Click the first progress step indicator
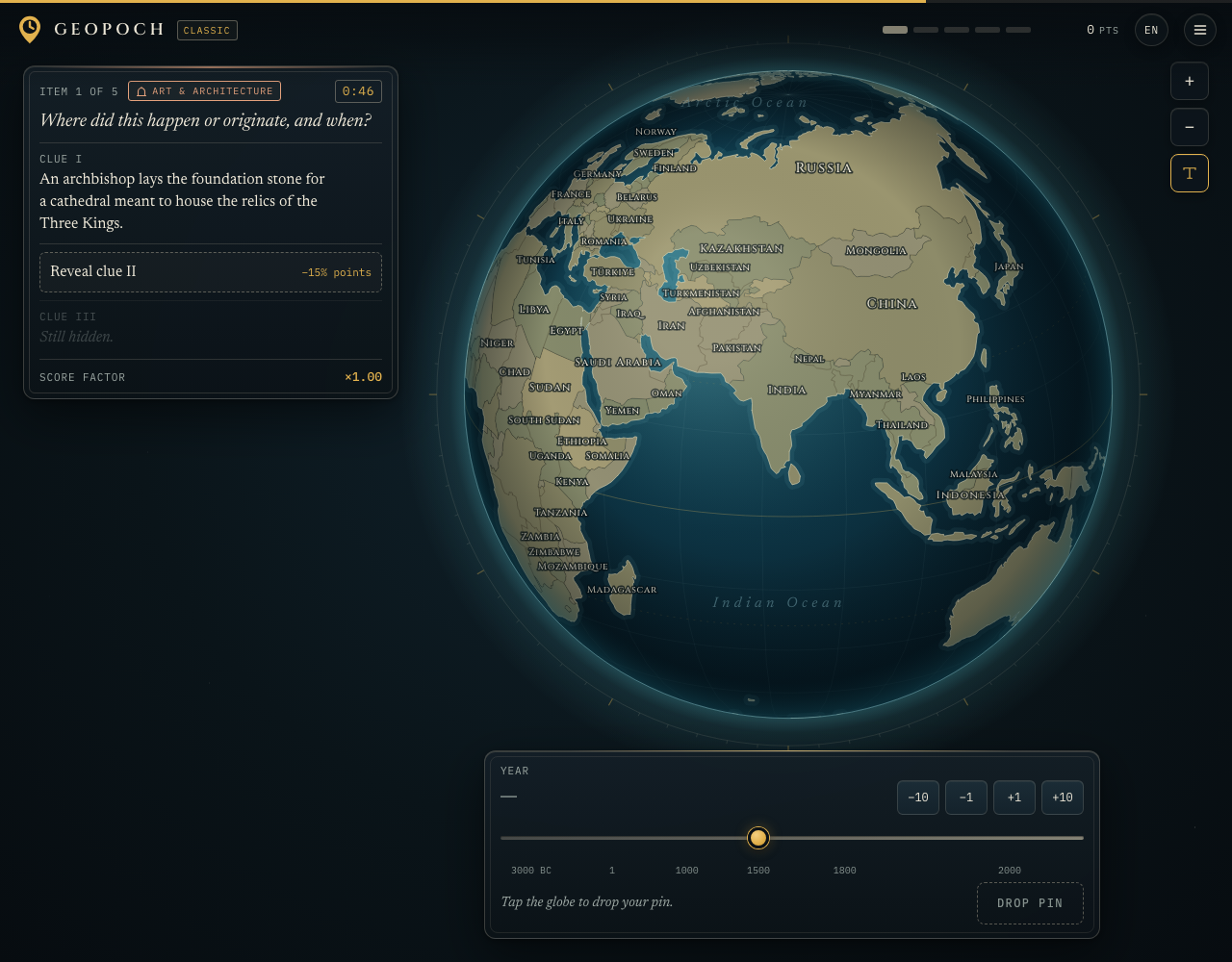Screen dimensions: 1232x962 pos(895,30)
